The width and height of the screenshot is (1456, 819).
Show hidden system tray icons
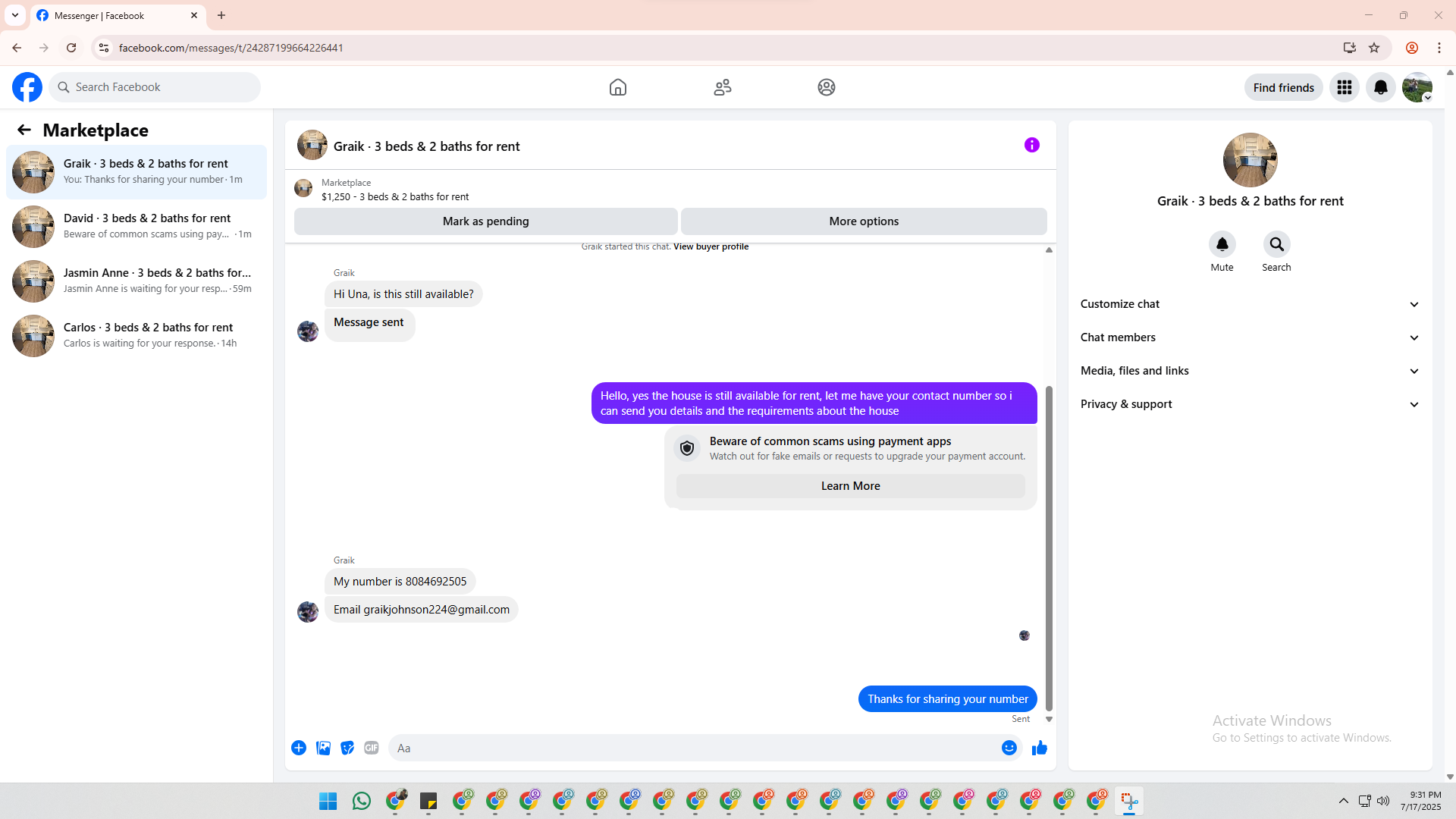(x=1344, y=801)
